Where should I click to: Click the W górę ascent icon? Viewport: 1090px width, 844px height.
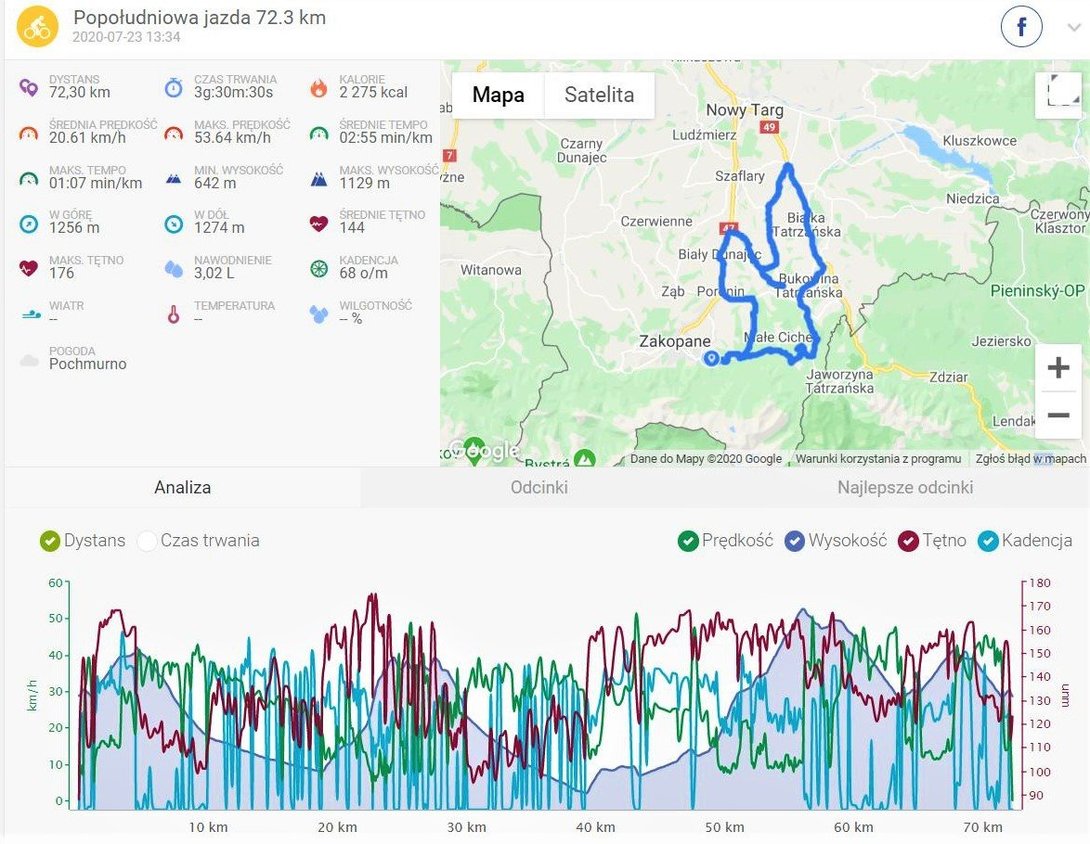[29, 224]
